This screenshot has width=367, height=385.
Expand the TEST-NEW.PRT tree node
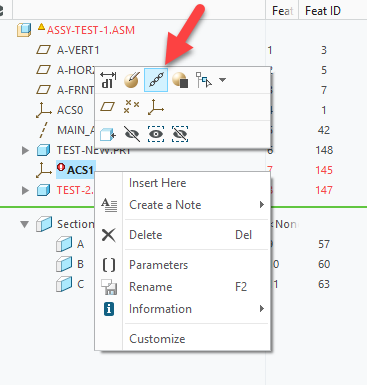coord(25,150)
